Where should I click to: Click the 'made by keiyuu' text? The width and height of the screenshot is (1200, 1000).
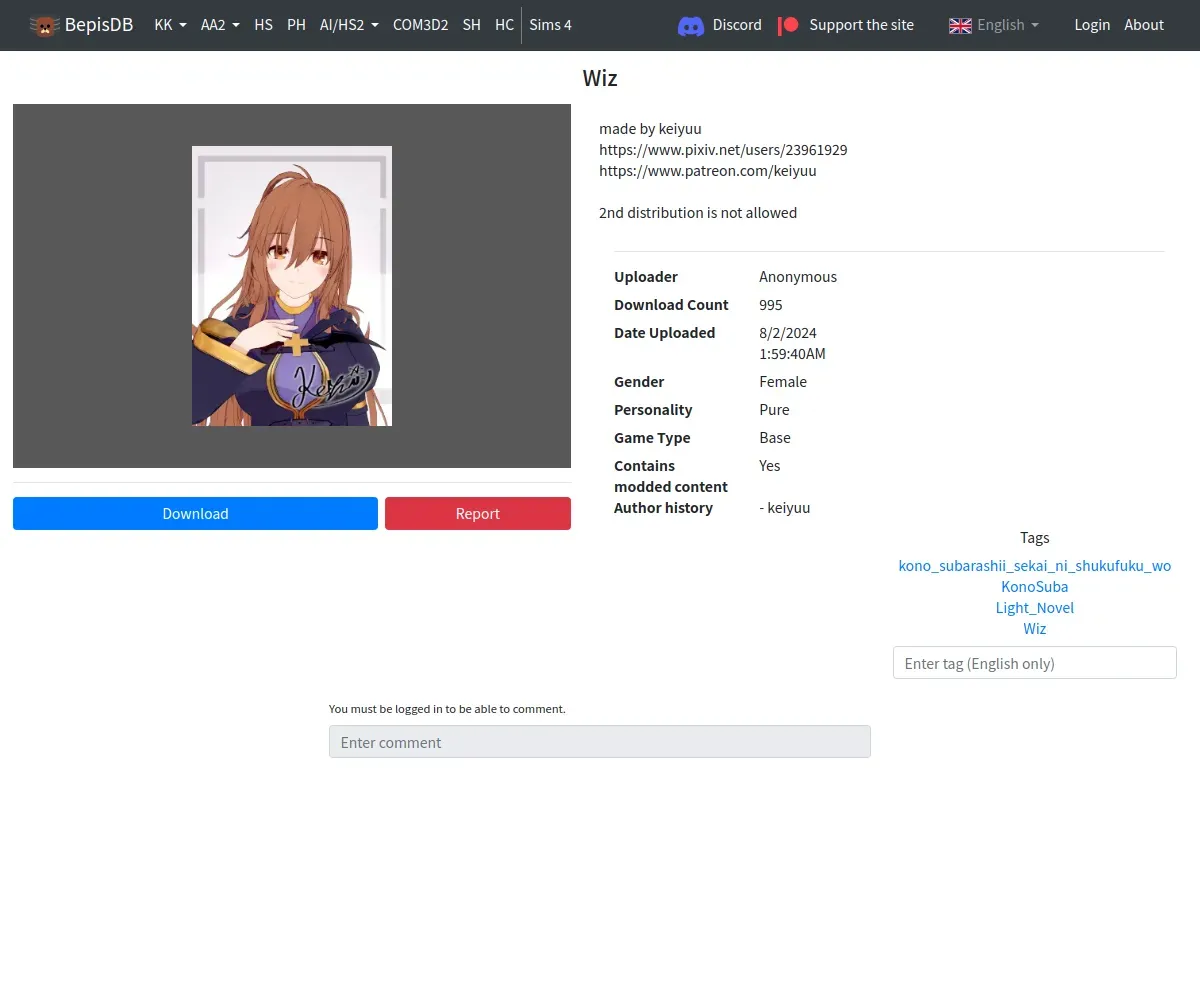650,129
